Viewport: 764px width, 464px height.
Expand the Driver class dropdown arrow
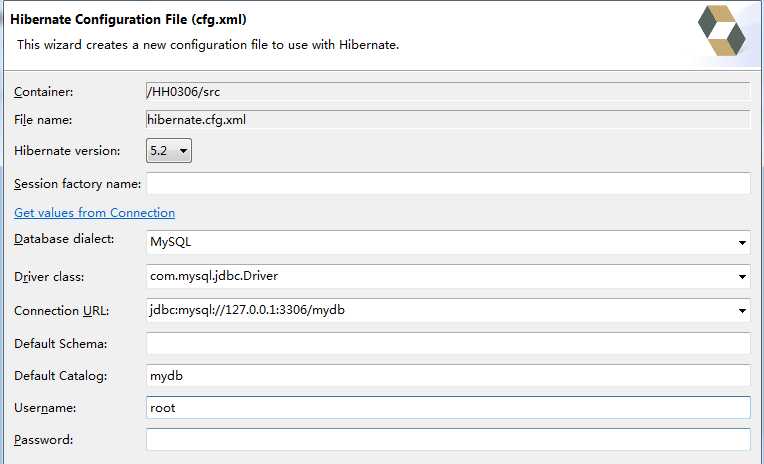(742, 276)
